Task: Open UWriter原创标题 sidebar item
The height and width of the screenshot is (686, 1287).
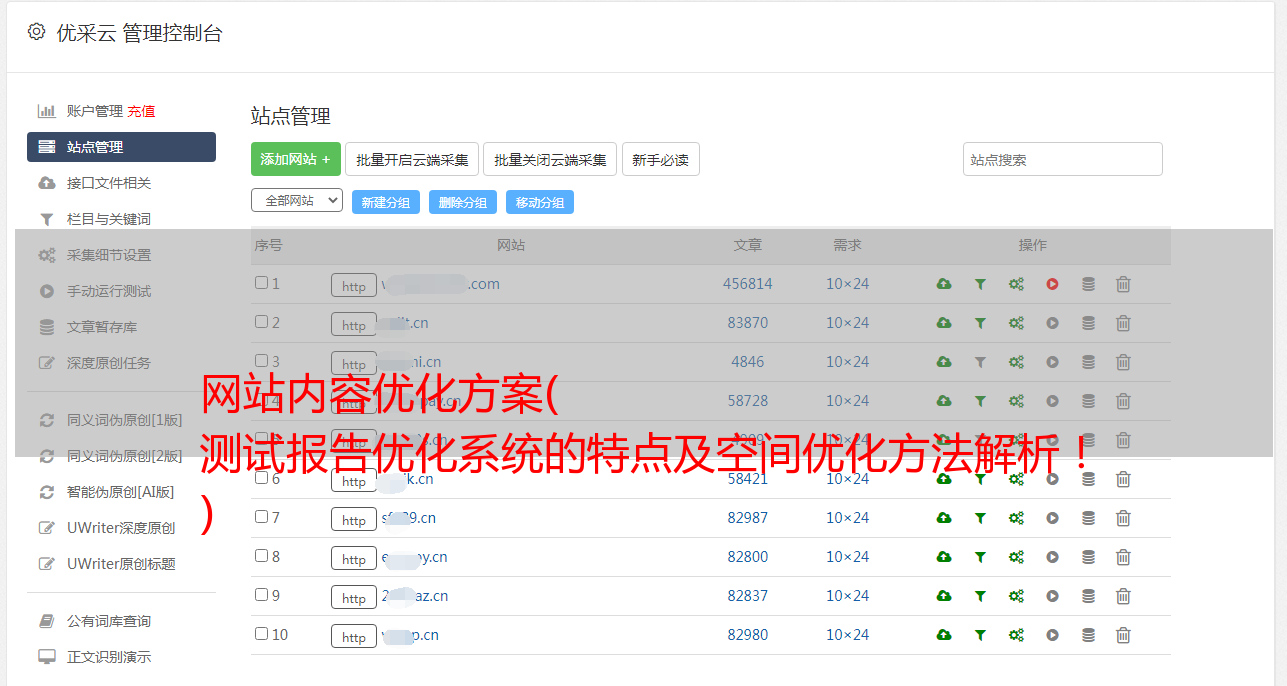Action: (x=121, y=564)
